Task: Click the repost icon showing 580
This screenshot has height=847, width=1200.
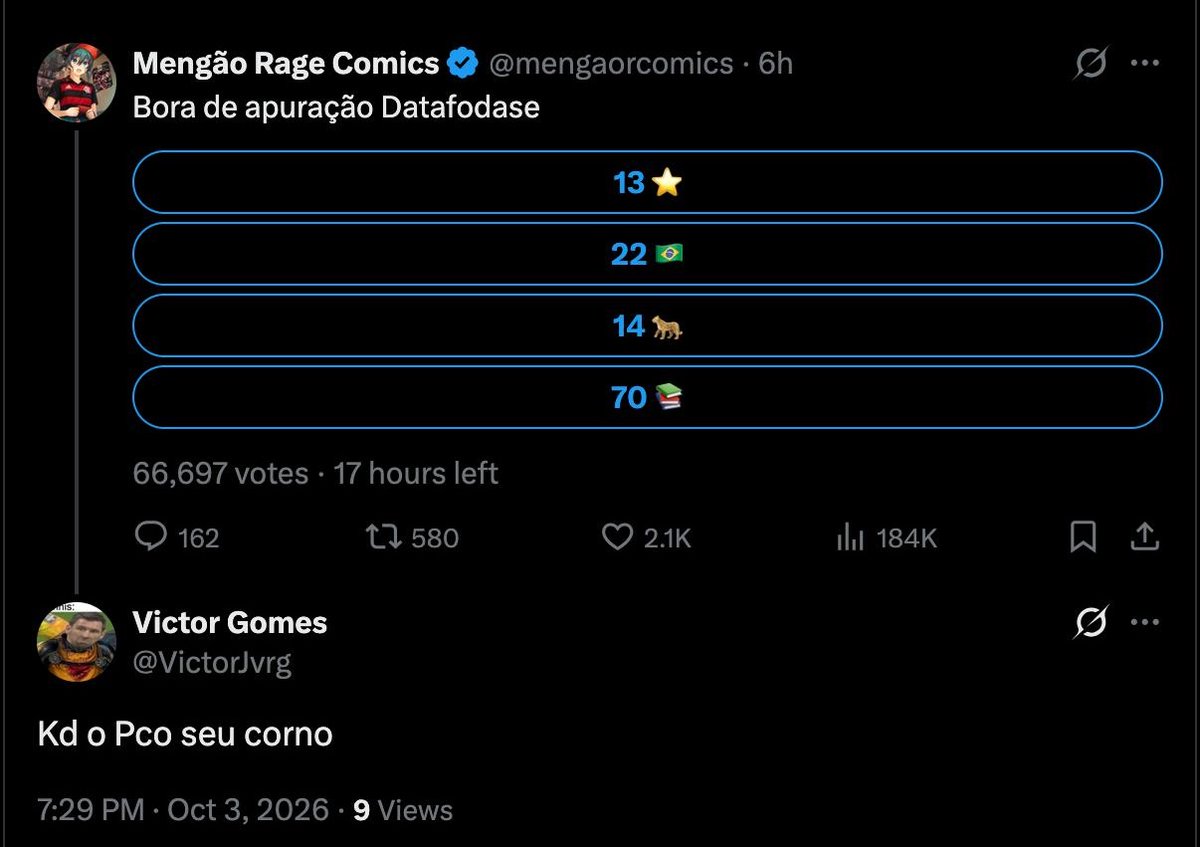Action: coord(385,537)
